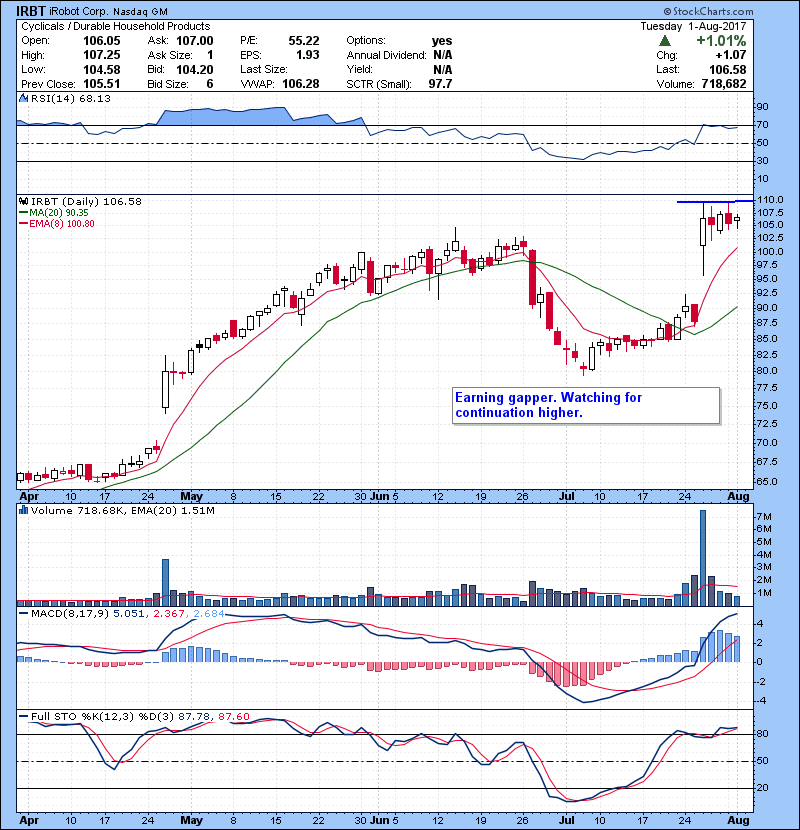The width and height of the screenshot is (800, 830).
Task: Click the Low value 104.58
Action: pyautogui.click(x=102, y=69)
